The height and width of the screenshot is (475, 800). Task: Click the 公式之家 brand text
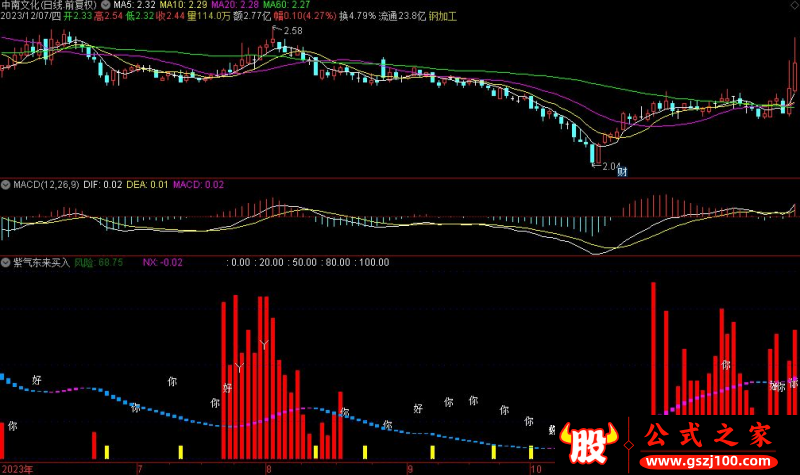708,435
